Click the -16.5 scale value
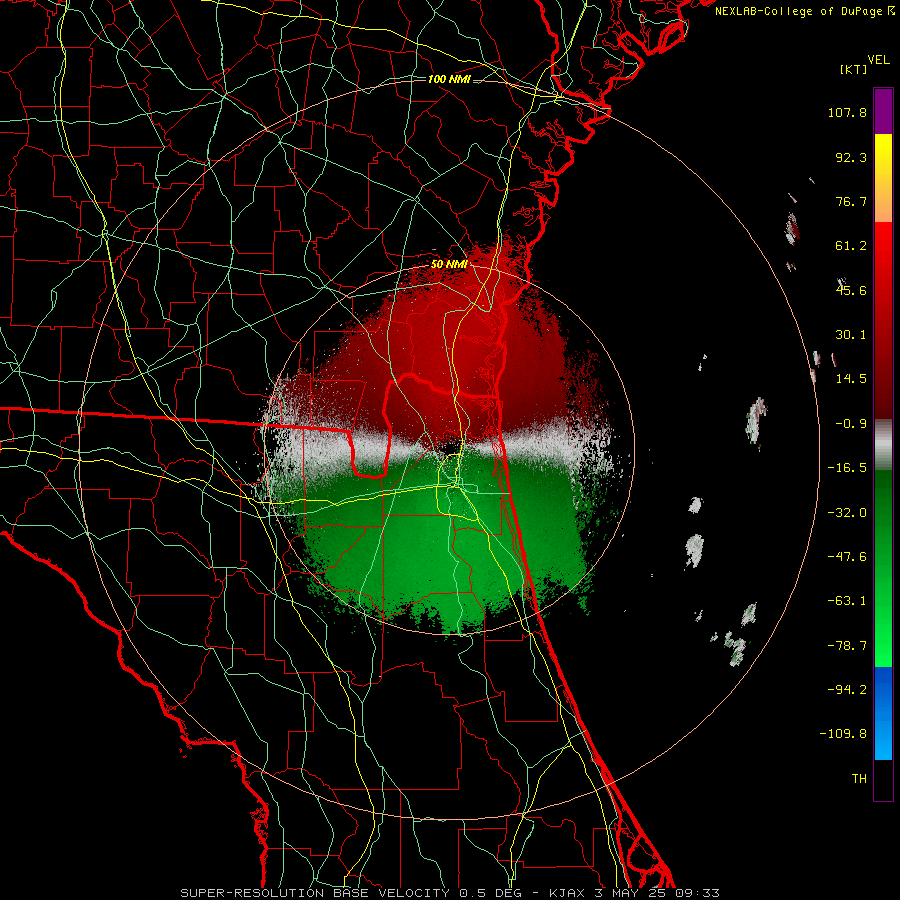The width and height of the screenshot is (900, 900). point(847,468)
